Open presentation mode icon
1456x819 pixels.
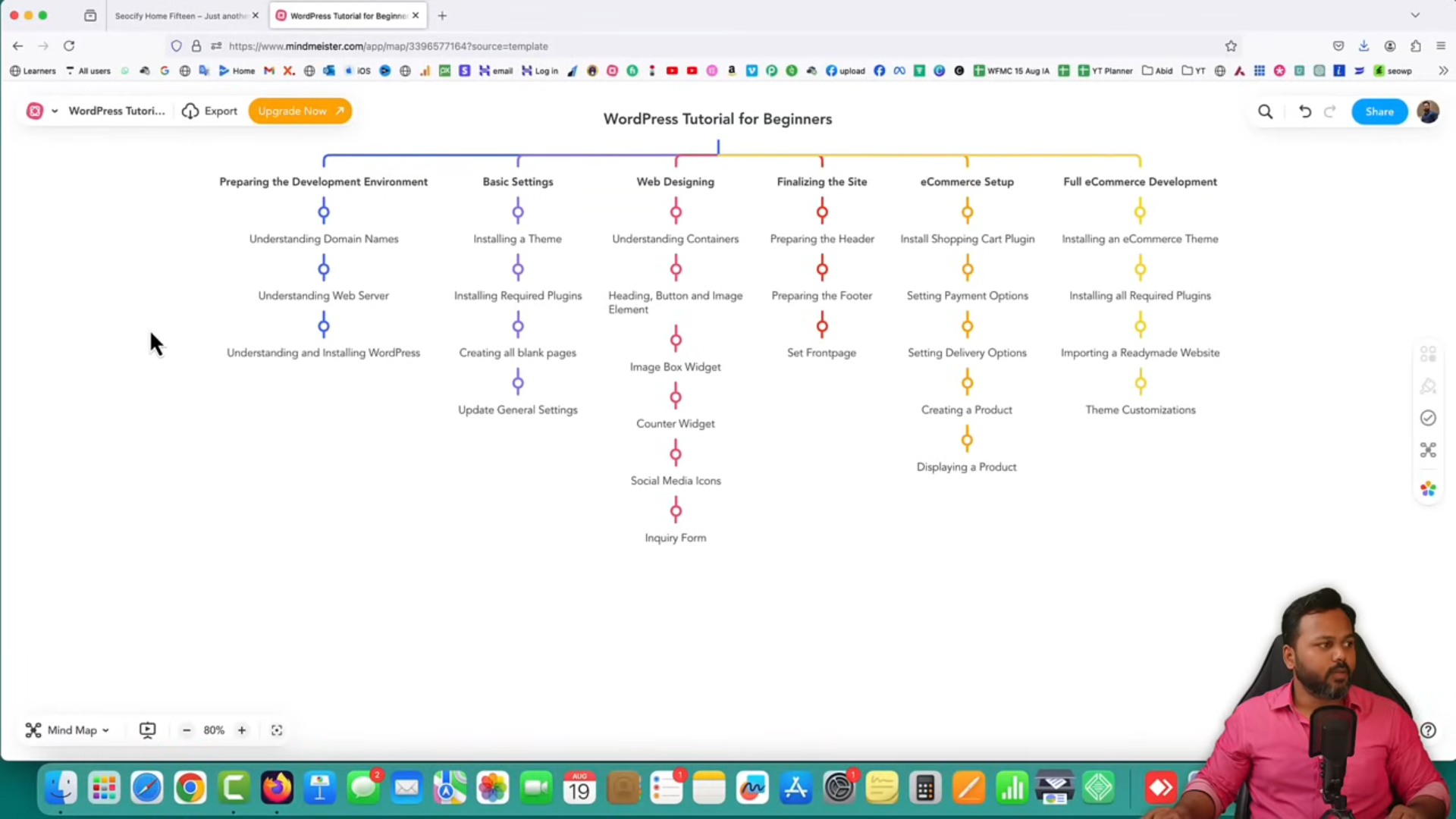pyautogui.click(x=147, y=730)
